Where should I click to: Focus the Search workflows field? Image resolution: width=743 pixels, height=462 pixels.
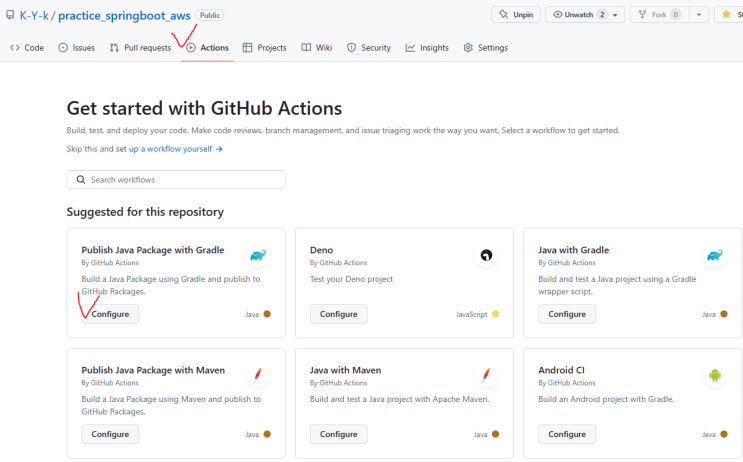click(176, 180)
